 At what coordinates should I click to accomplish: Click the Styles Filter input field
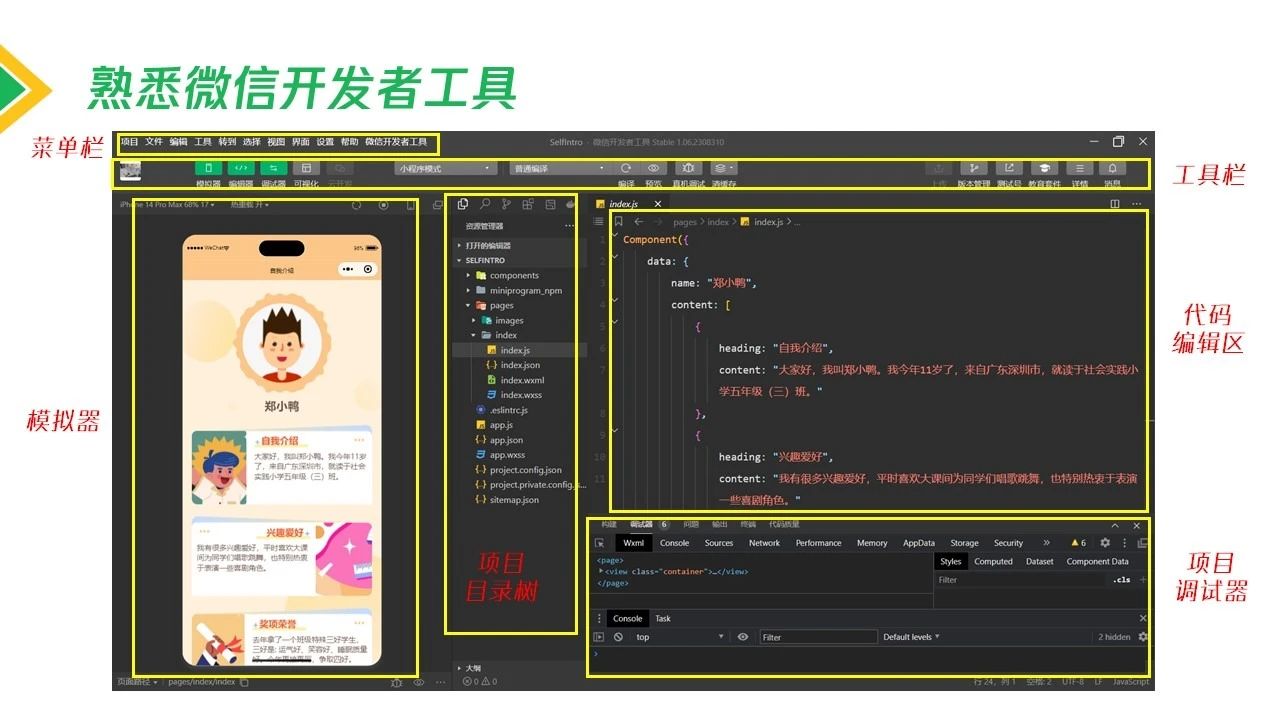[1020, 580]
